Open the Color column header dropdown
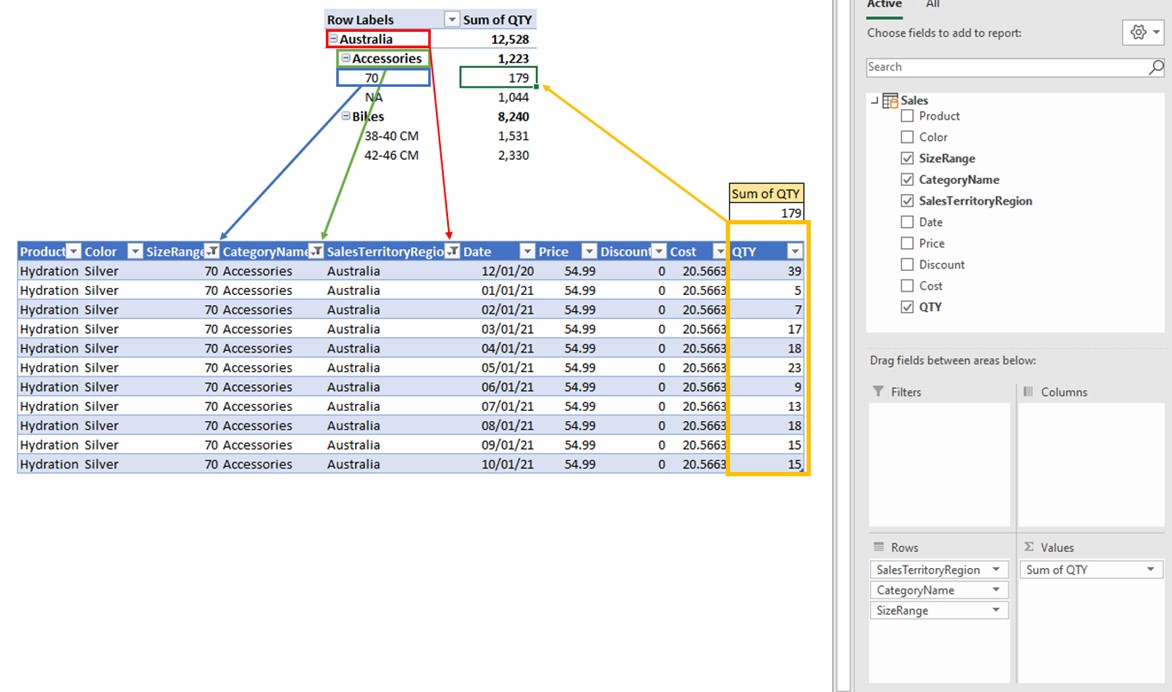1172x692 pixels. 135,251
